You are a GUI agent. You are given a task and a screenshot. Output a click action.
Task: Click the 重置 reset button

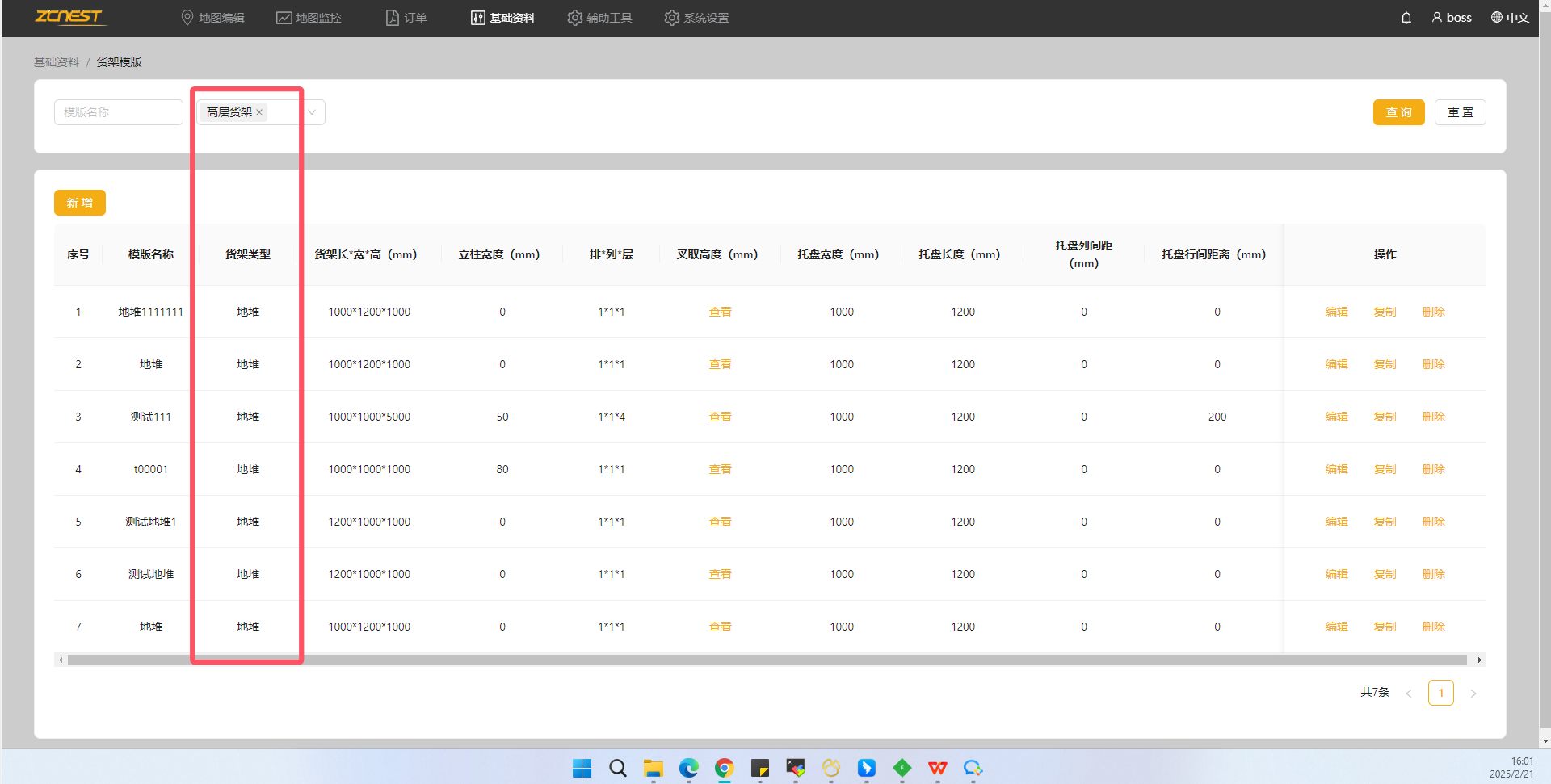coord(1461,112)
